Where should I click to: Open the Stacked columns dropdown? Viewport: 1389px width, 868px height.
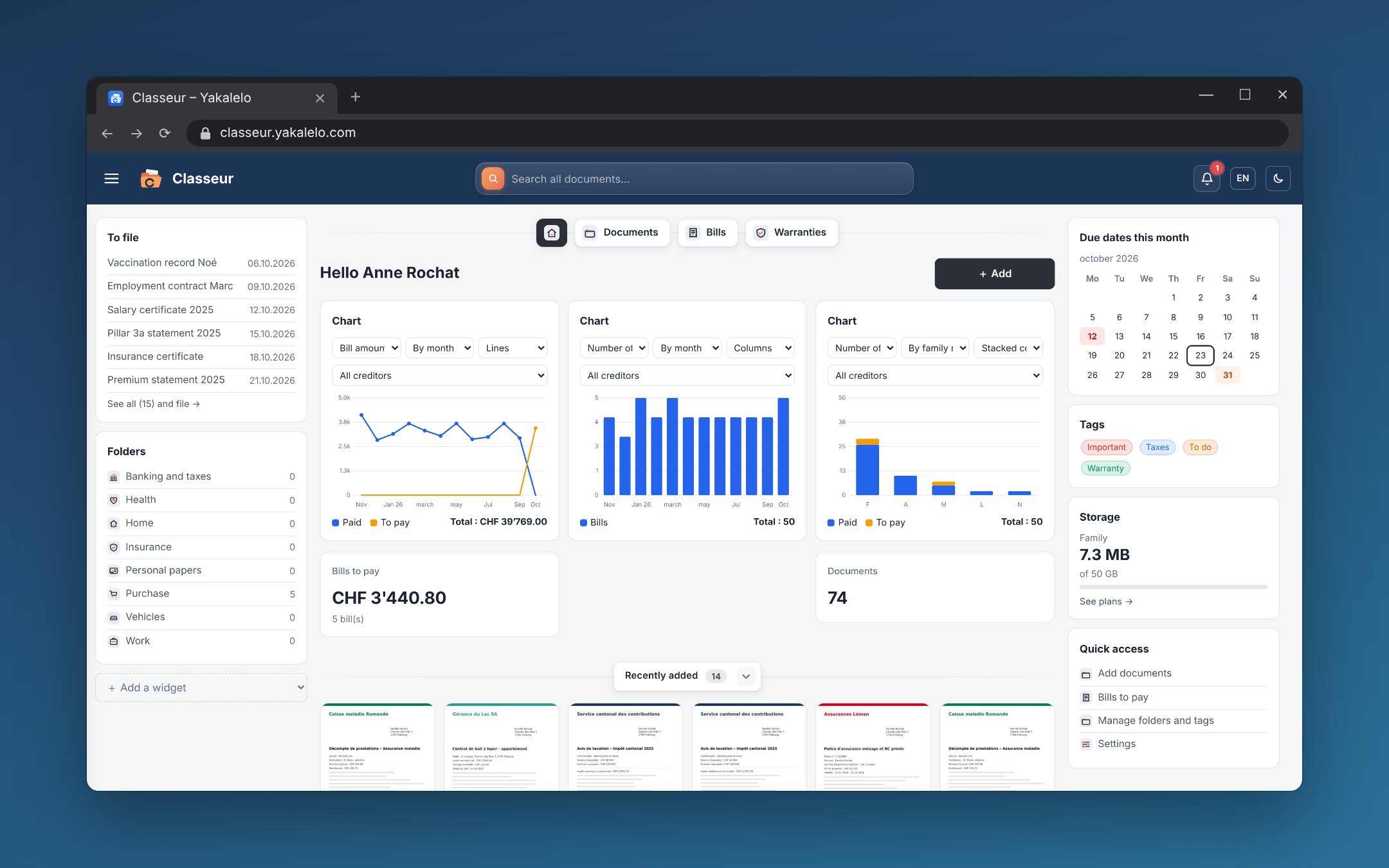click(1008, 348)
